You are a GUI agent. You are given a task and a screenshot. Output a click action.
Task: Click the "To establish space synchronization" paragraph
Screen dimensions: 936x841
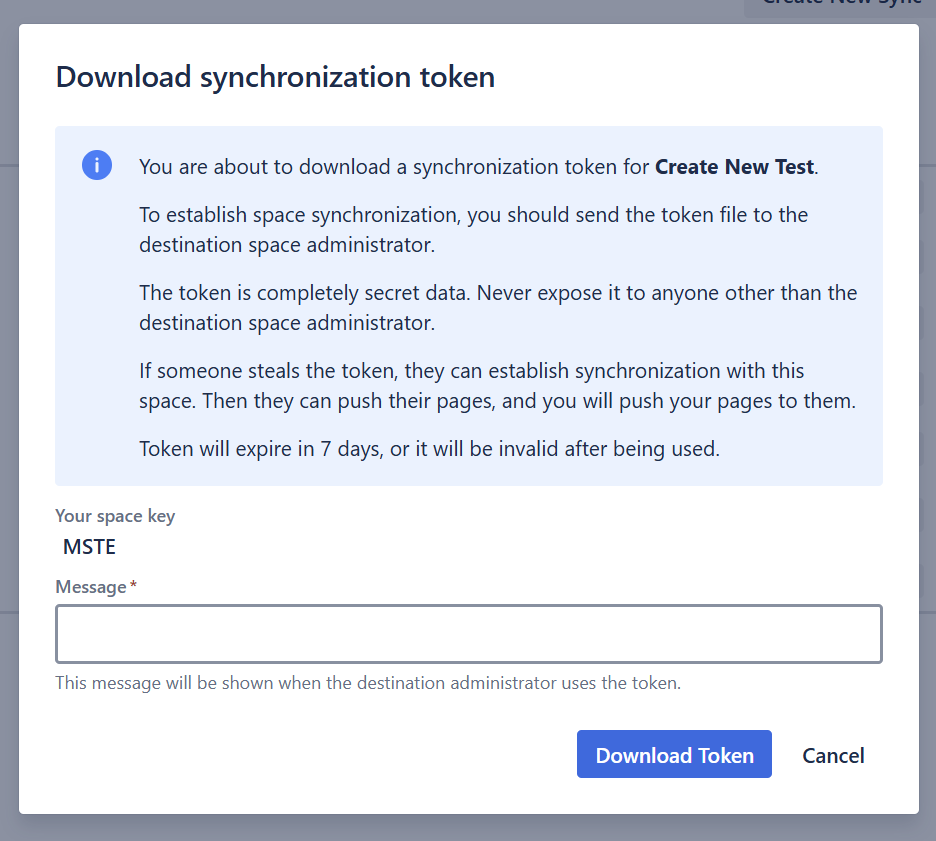473,229
